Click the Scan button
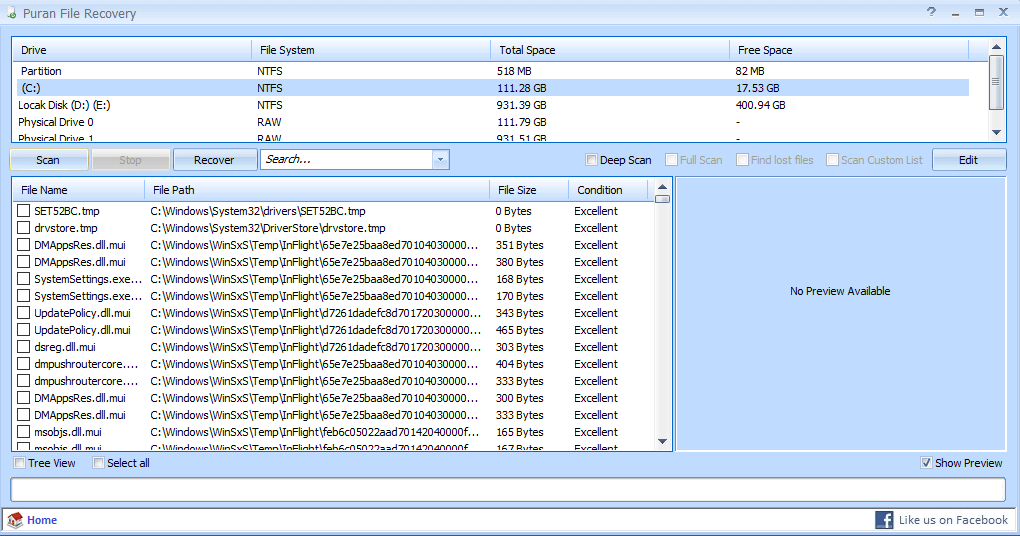This screenshot has height=536, width=1020. coord(48,160)
